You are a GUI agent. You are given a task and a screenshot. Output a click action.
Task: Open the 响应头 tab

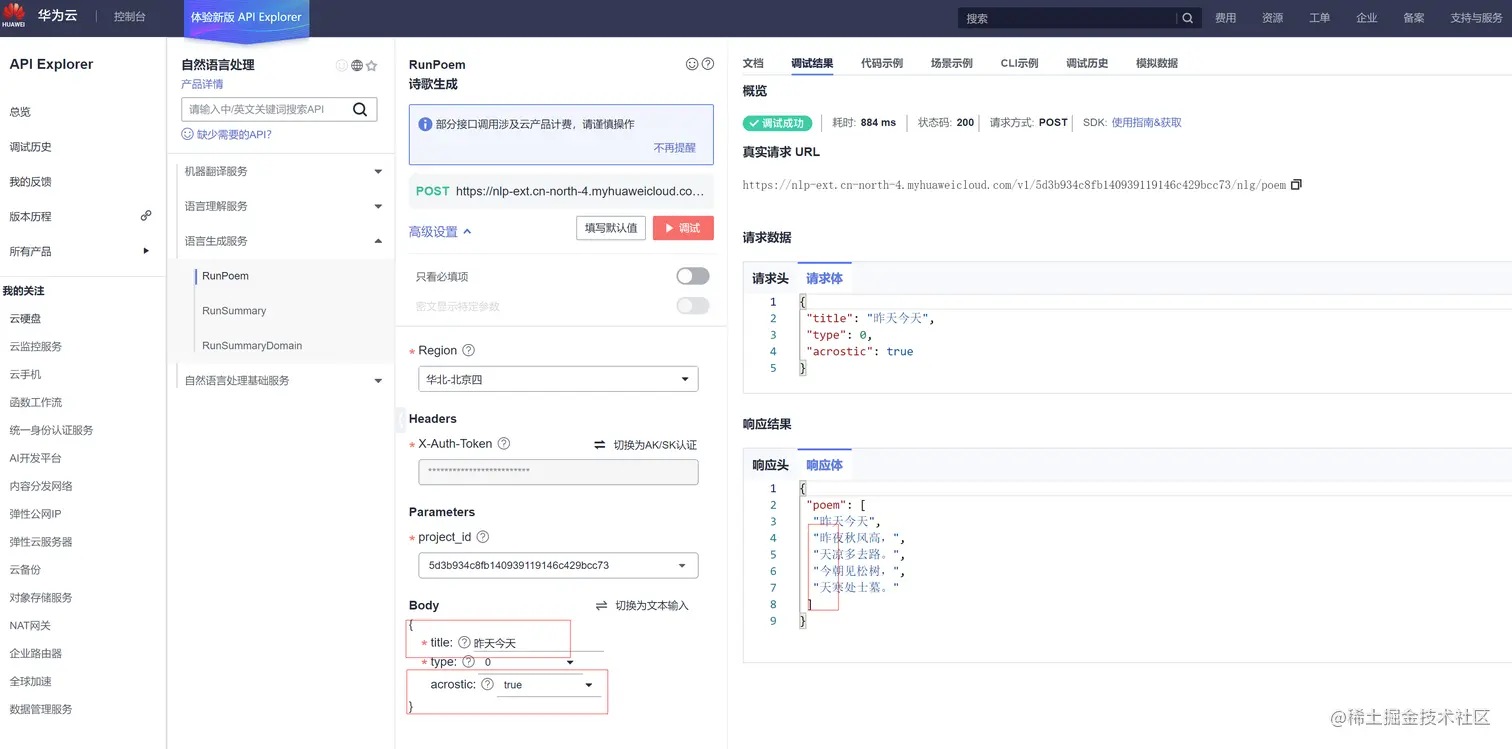[x=770, y=465]
